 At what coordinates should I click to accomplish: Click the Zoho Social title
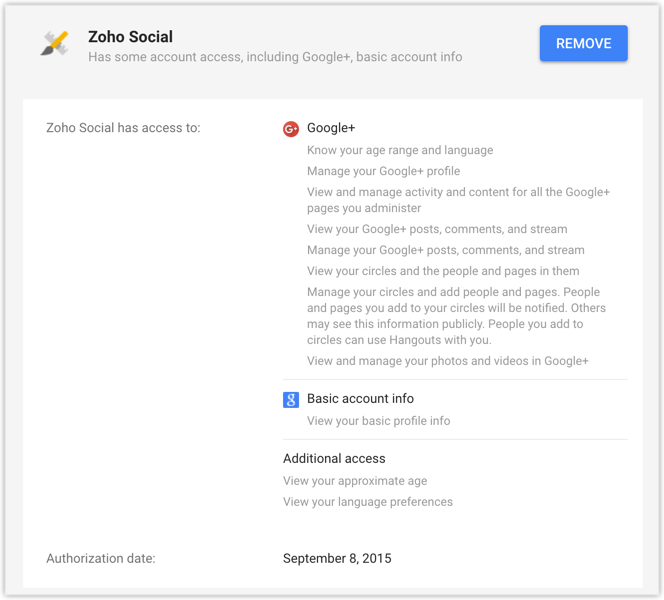(x=130, y=37)
